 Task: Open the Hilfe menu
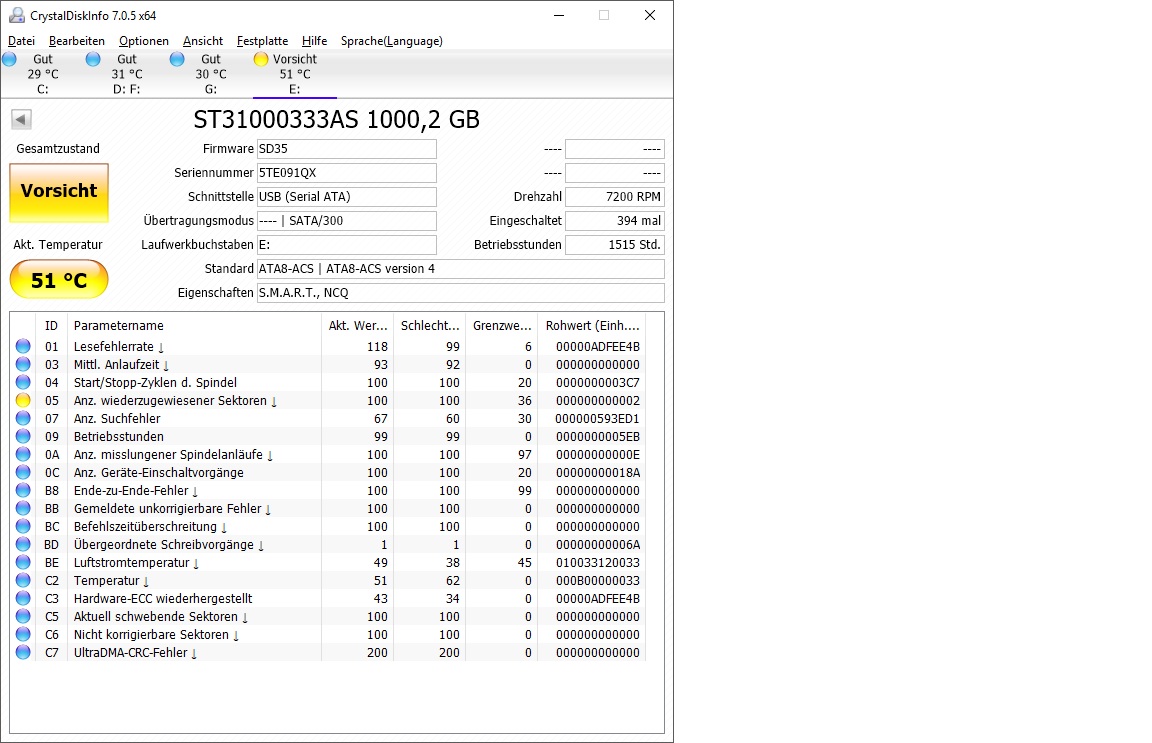pyautogui.click(x=314, y=41)
